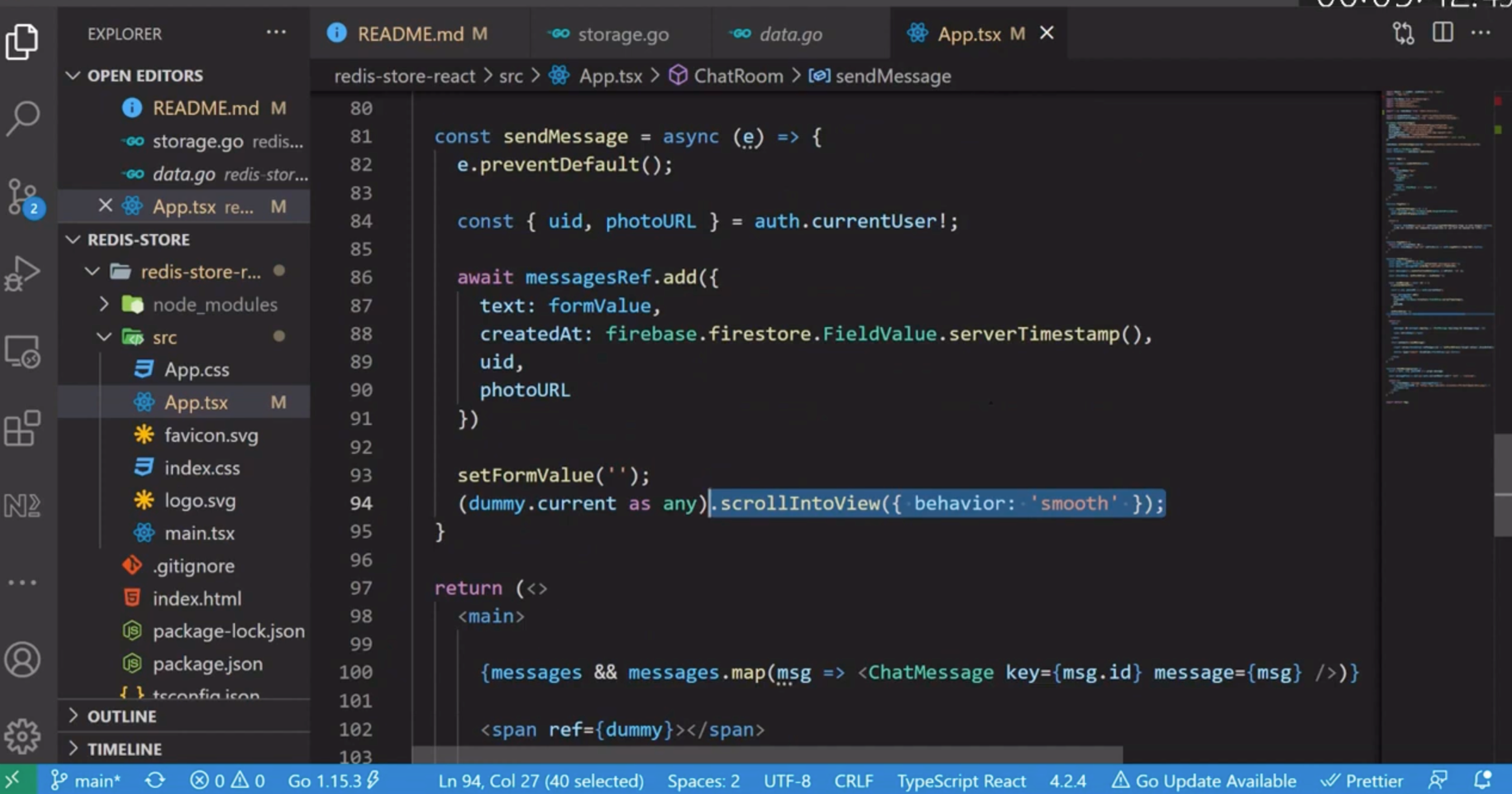Viewport: 1512px width, 794px height.
Task: Open the Extensions view
Action: tap(23, 428)
